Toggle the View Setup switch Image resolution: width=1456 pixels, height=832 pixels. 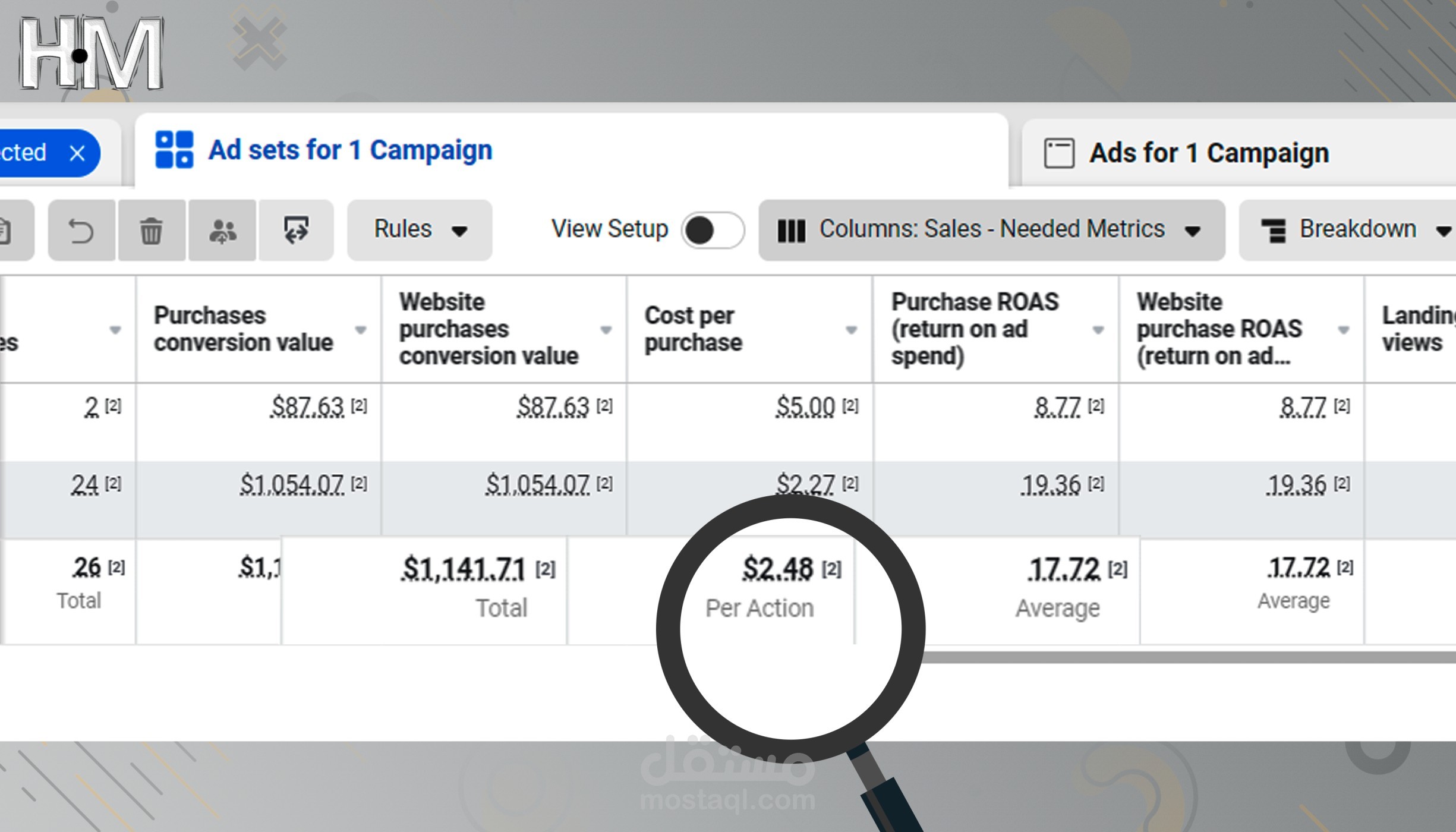click(x=712, y=230)
